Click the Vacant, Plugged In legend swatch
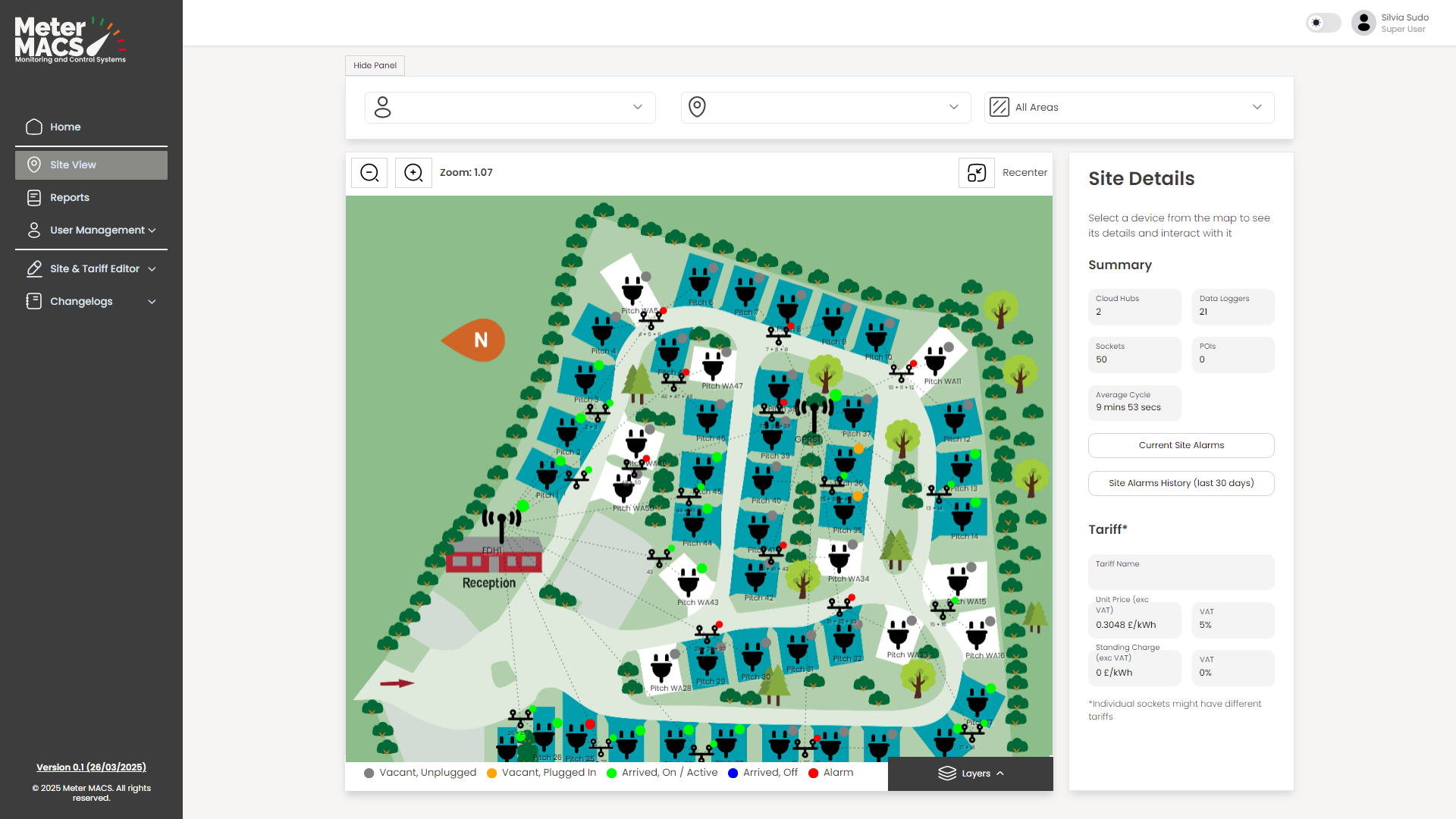This screenshot has height=819, width=1456. (494, 773)
